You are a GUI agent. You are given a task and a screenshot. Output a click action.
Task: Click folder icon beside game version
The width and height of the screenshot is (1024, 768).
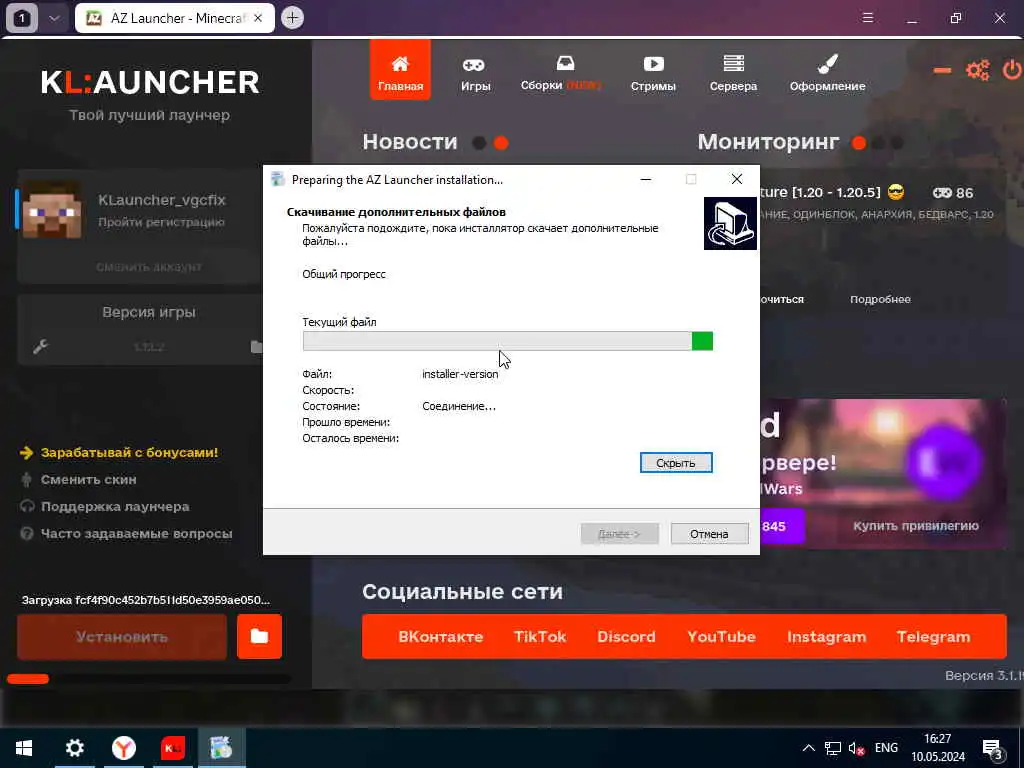click(257, 346)
